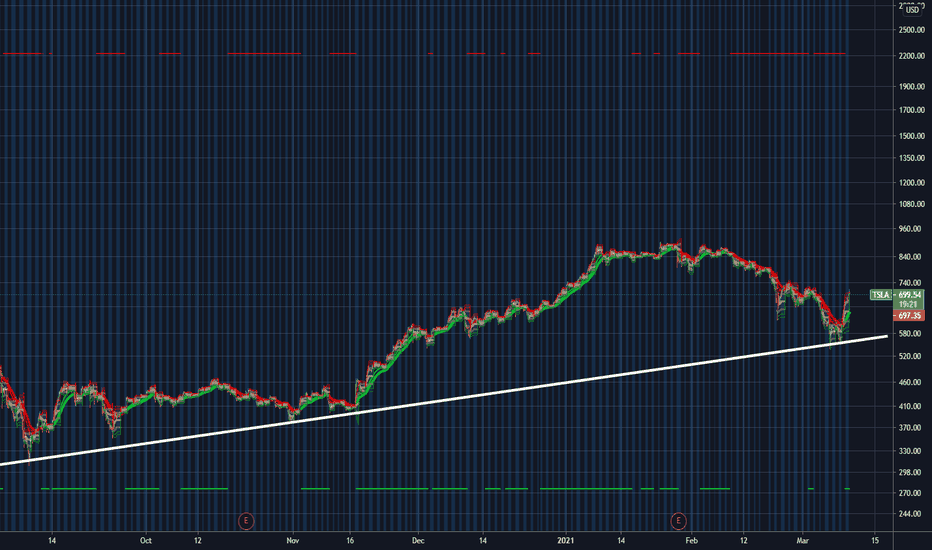Click the 1700.00 price axis label
The height and width of the screenshot is (550, 932).
(x=912, y=110)
